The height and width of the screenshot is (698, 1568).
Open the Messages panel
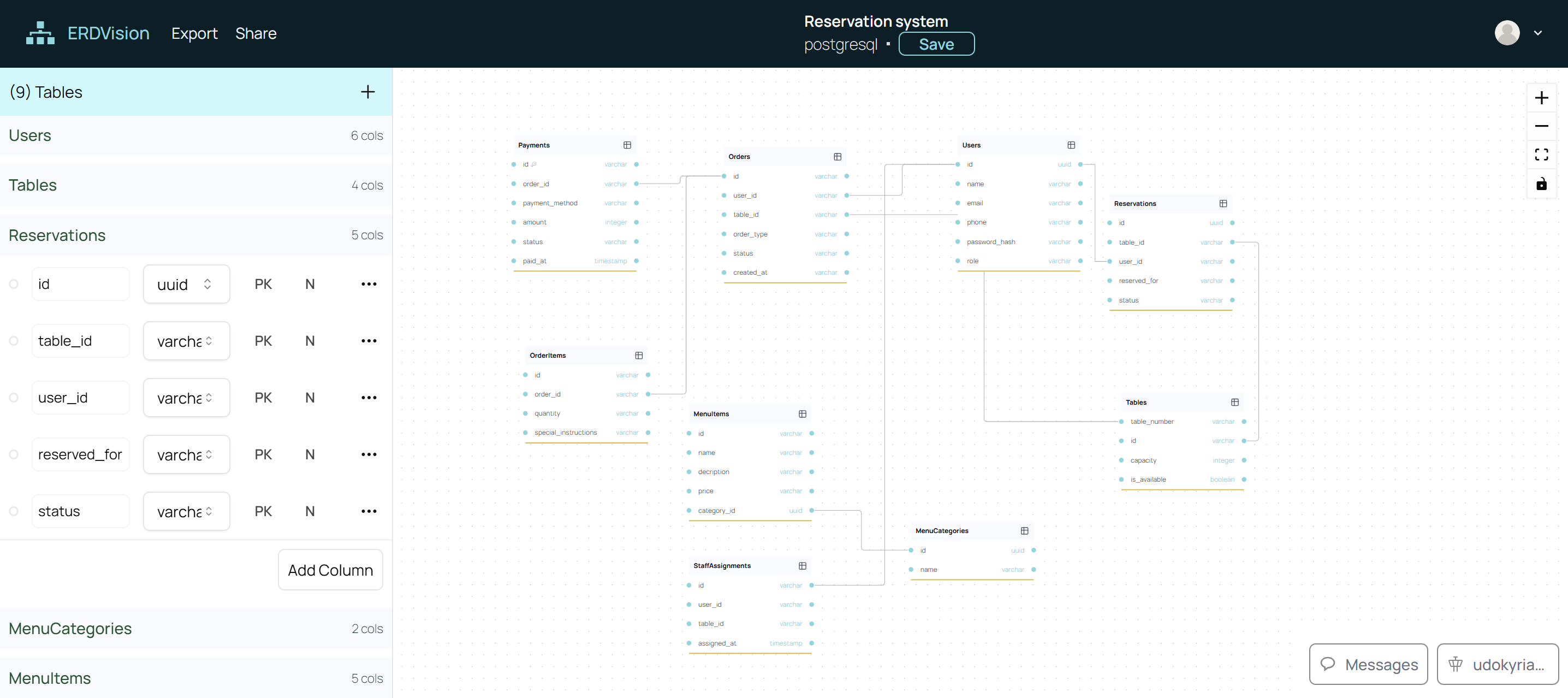point(1368,664)
